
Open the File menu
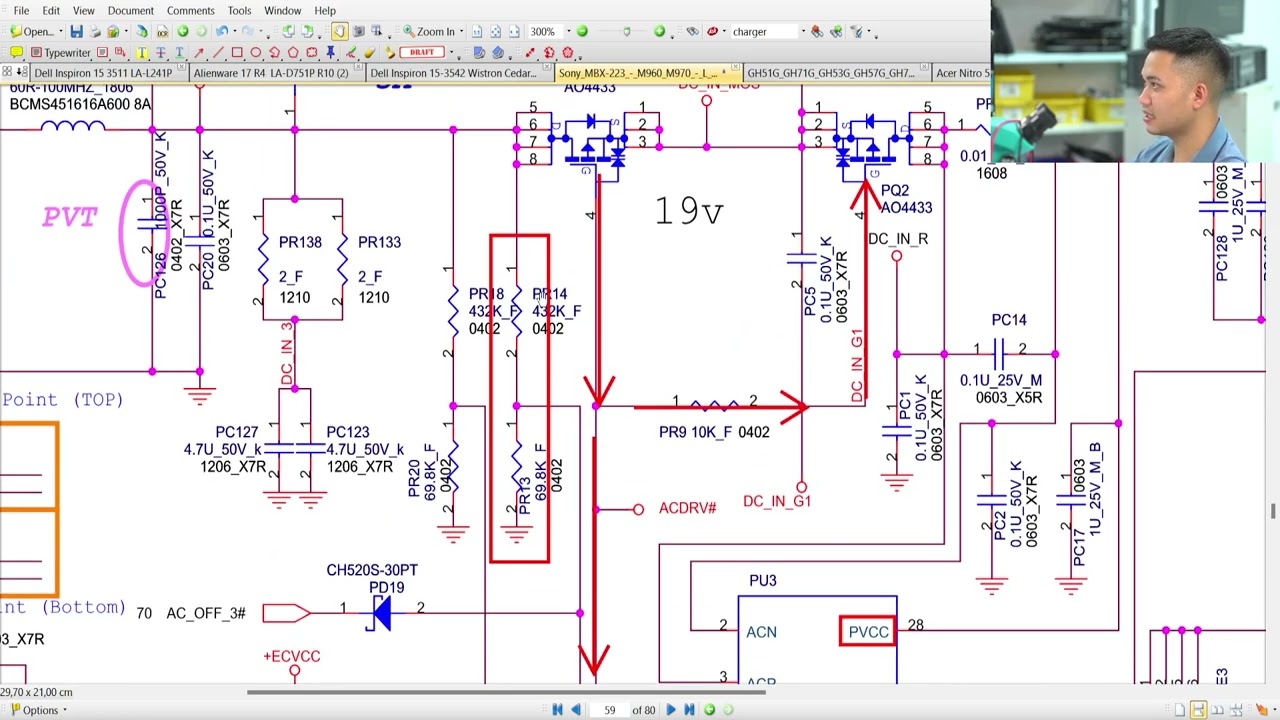[x=21, y=11]
